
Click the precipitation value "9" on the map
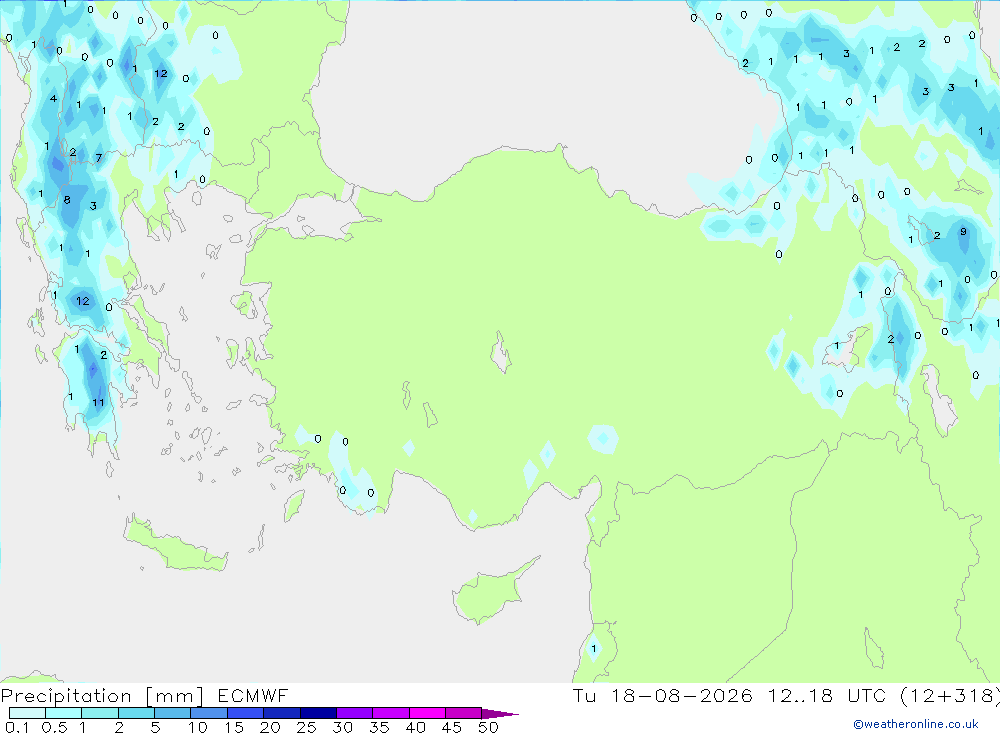click(x=963, y=232)
